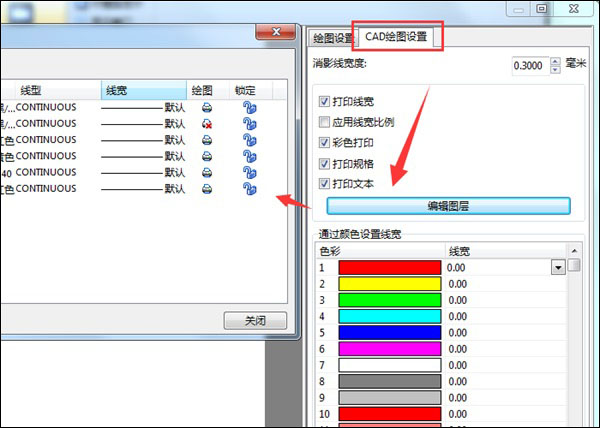Select the red swatch for color 10

point(390,414)
